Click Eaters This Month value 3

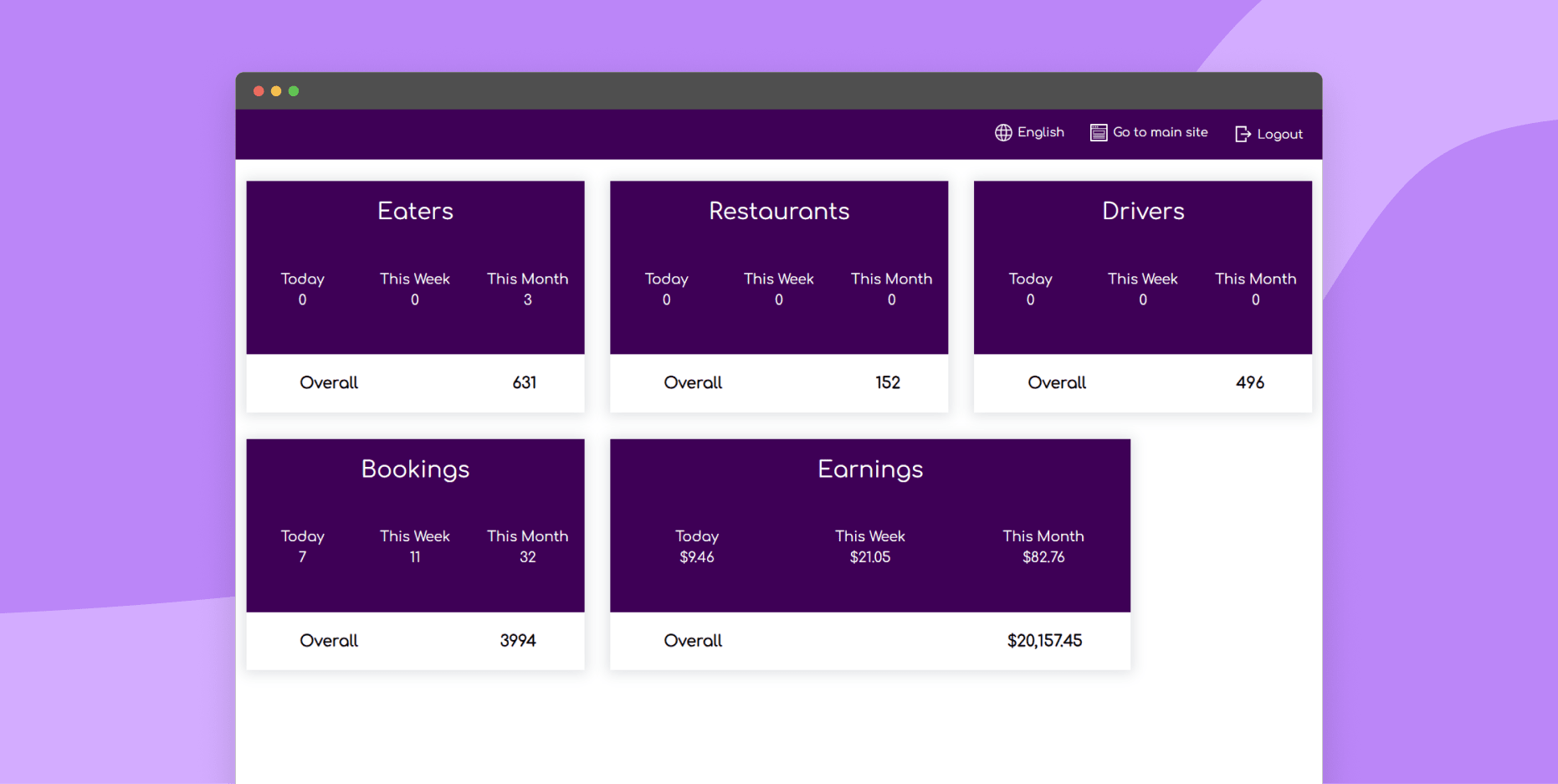pyautogui.click(x=528, y=300)
